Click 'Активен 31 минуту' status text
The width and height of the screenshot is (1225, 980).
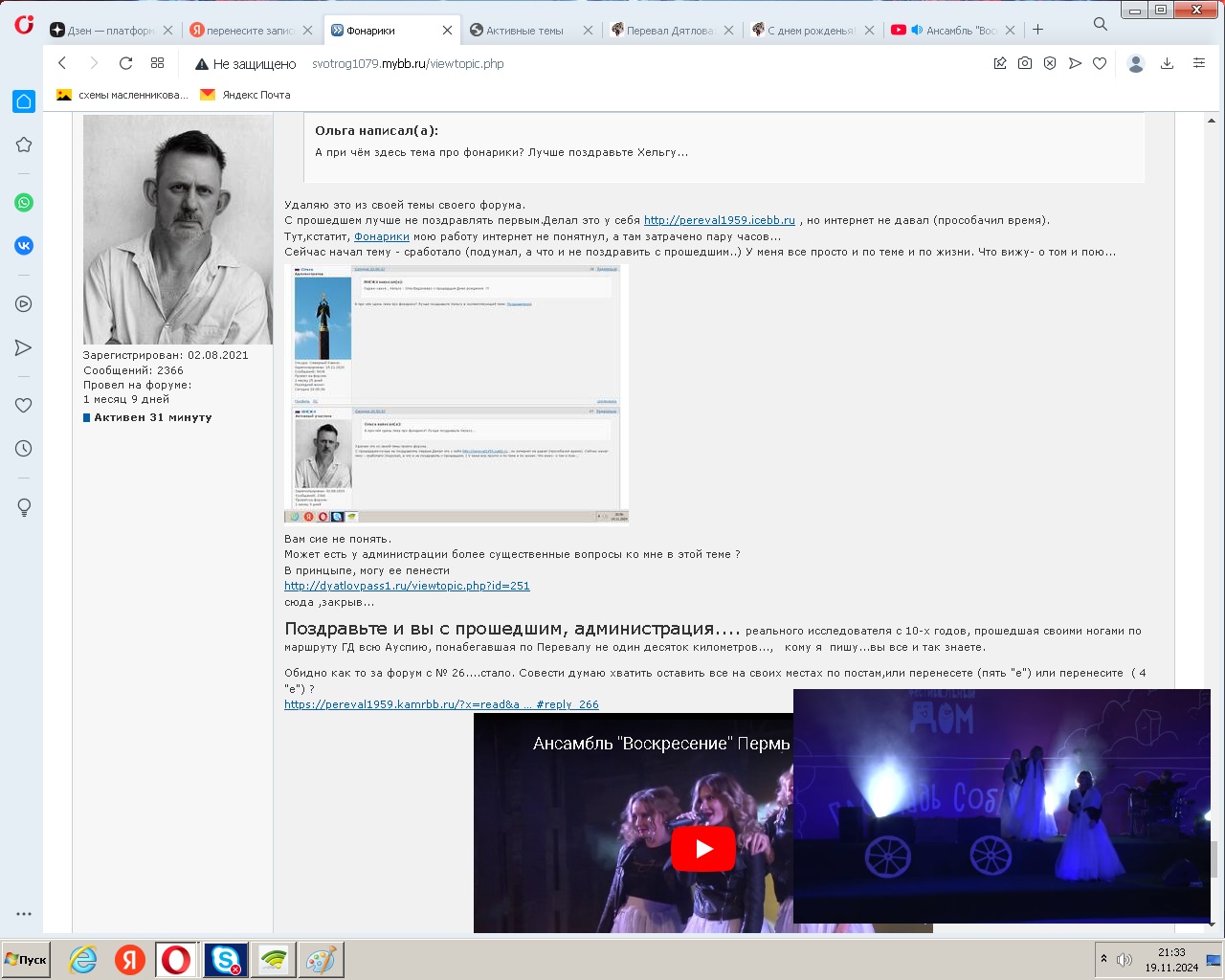click(153, 417)
